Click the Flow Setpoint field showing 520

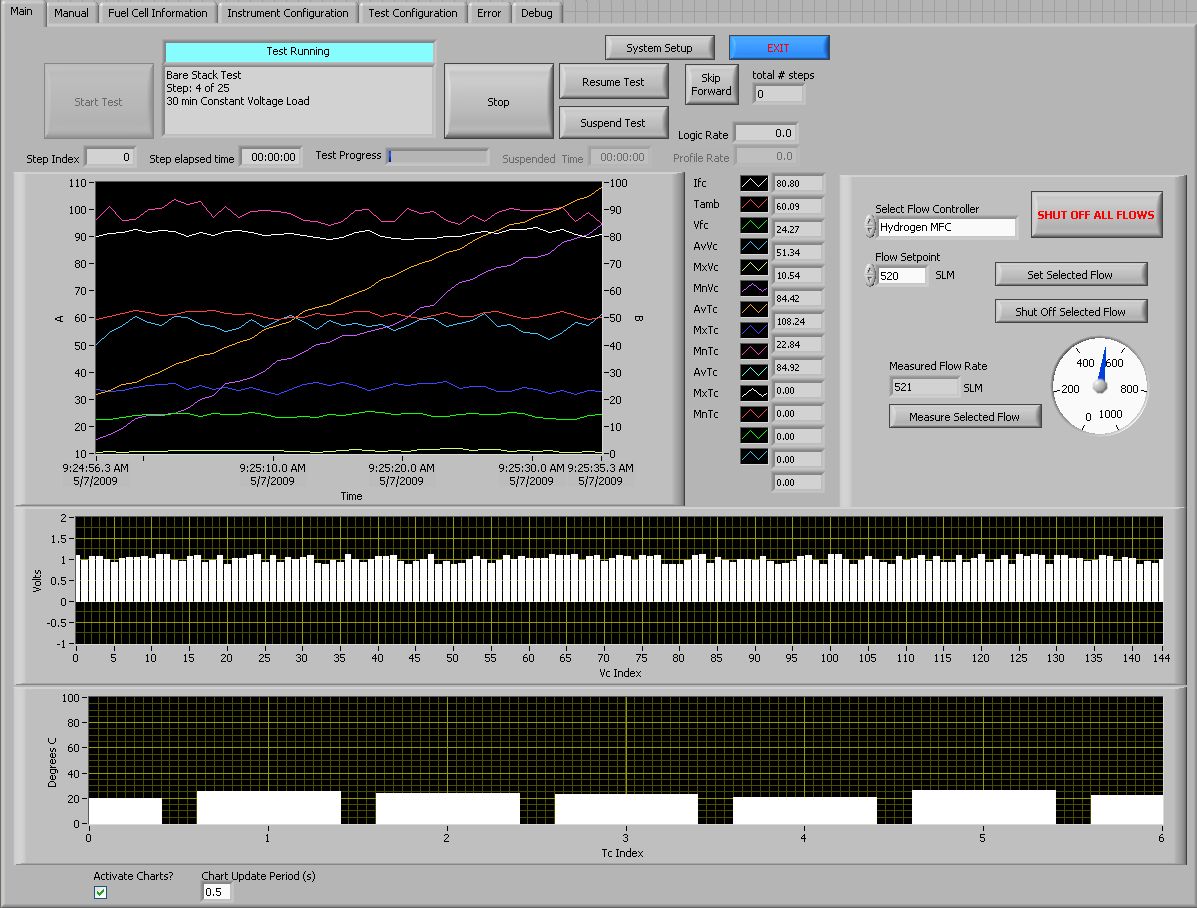coord(902,276)
